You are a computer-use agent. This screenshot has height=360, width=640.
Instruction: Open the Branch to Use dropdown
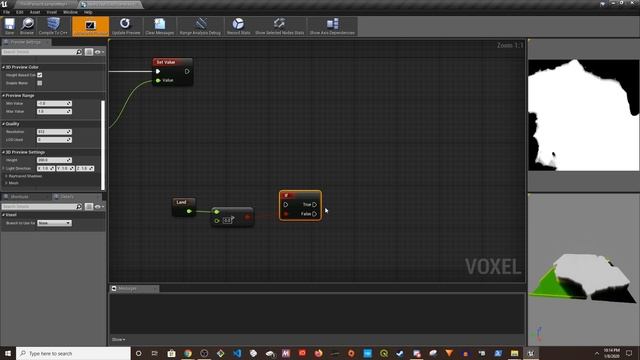coord(54,223)
